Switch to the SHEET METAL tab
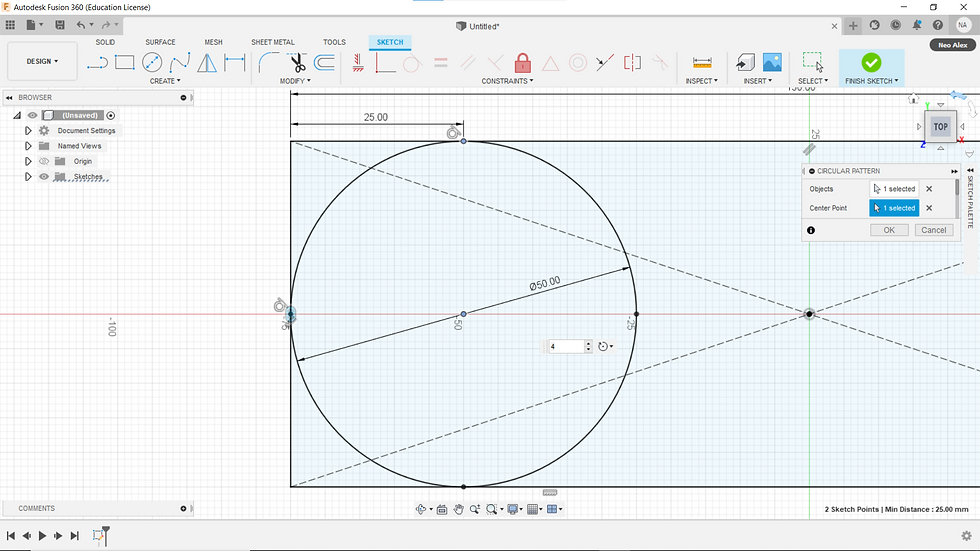This screenshot has height=551, width=980. click(272, 42)
